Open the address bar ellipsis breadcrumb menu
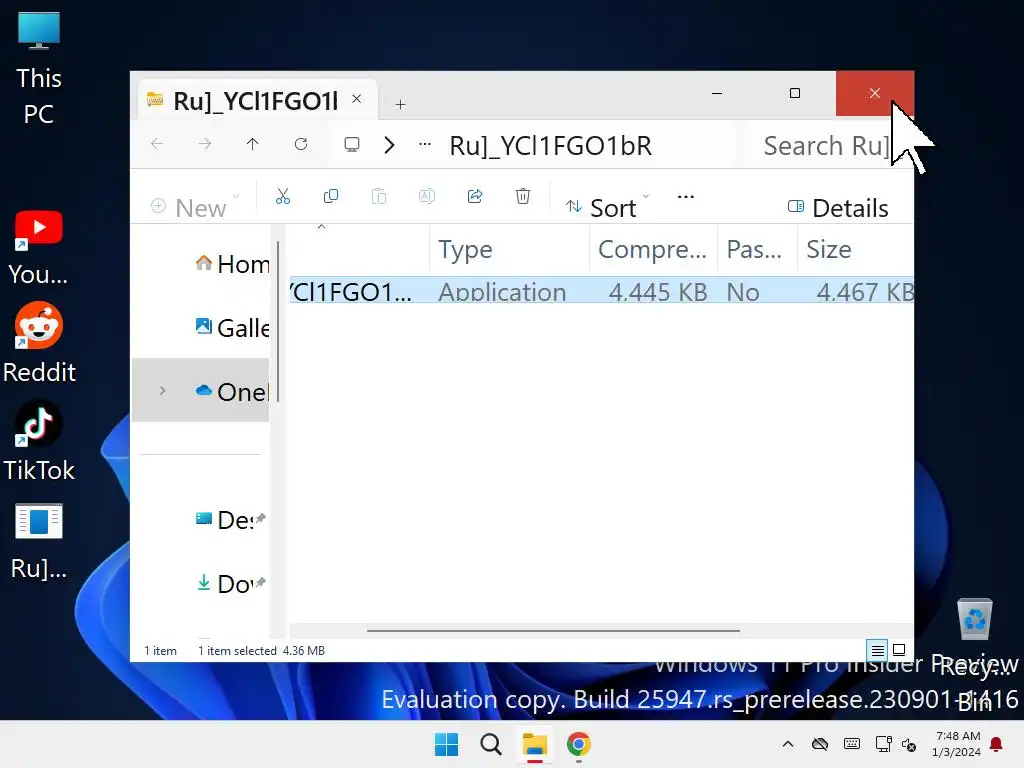 point(425,144)
